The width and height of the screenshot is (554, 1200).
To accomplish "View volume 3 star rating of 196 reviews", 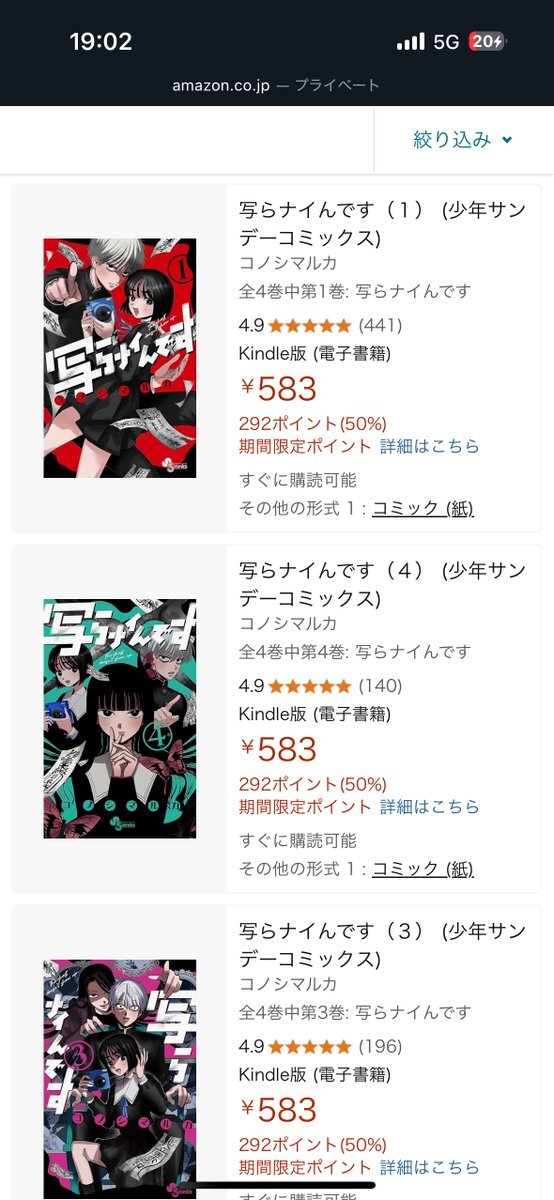I will [x=310, y=1046].
